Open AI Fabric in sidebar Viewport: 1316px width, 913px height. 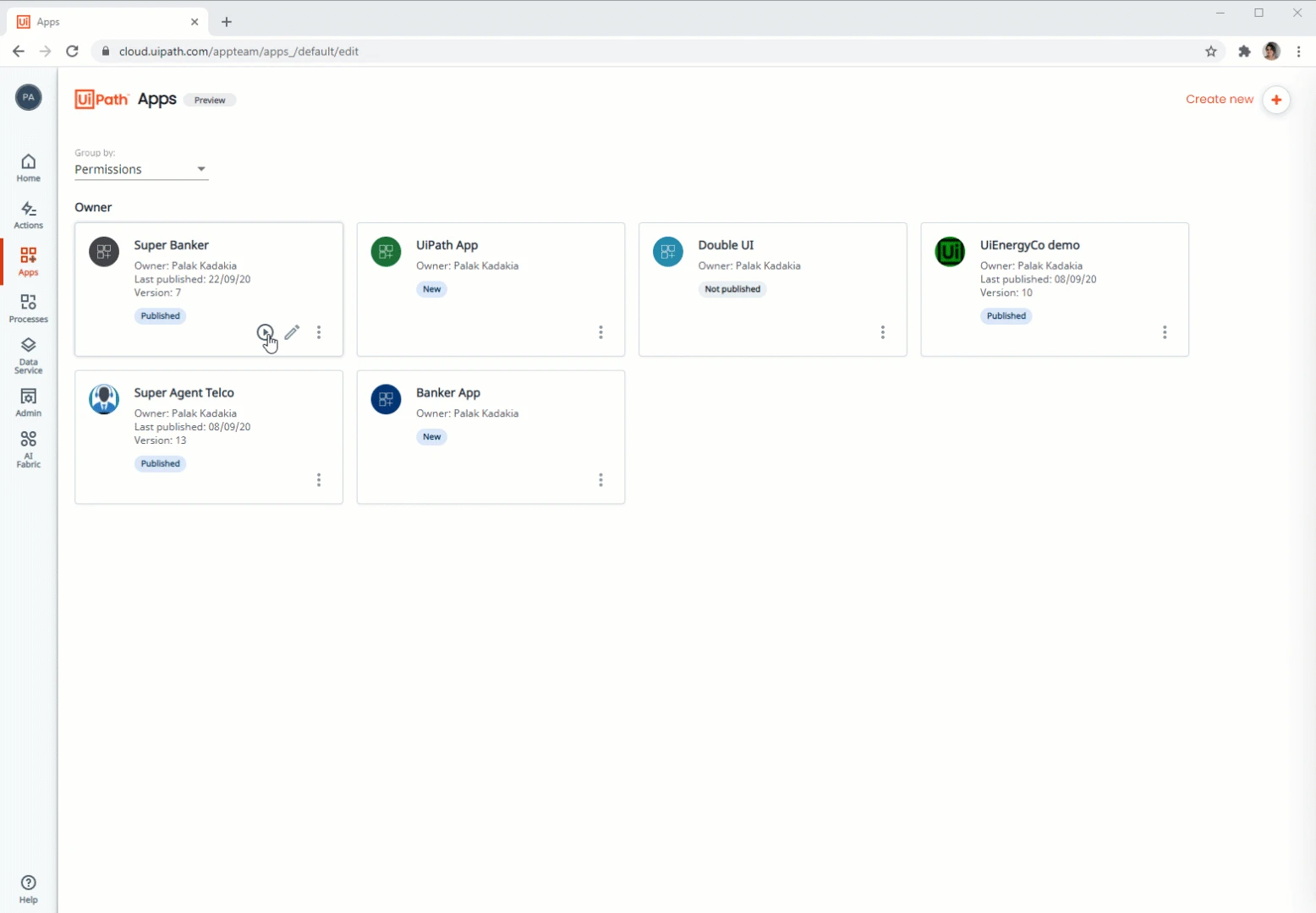click(x=28, y=449)
